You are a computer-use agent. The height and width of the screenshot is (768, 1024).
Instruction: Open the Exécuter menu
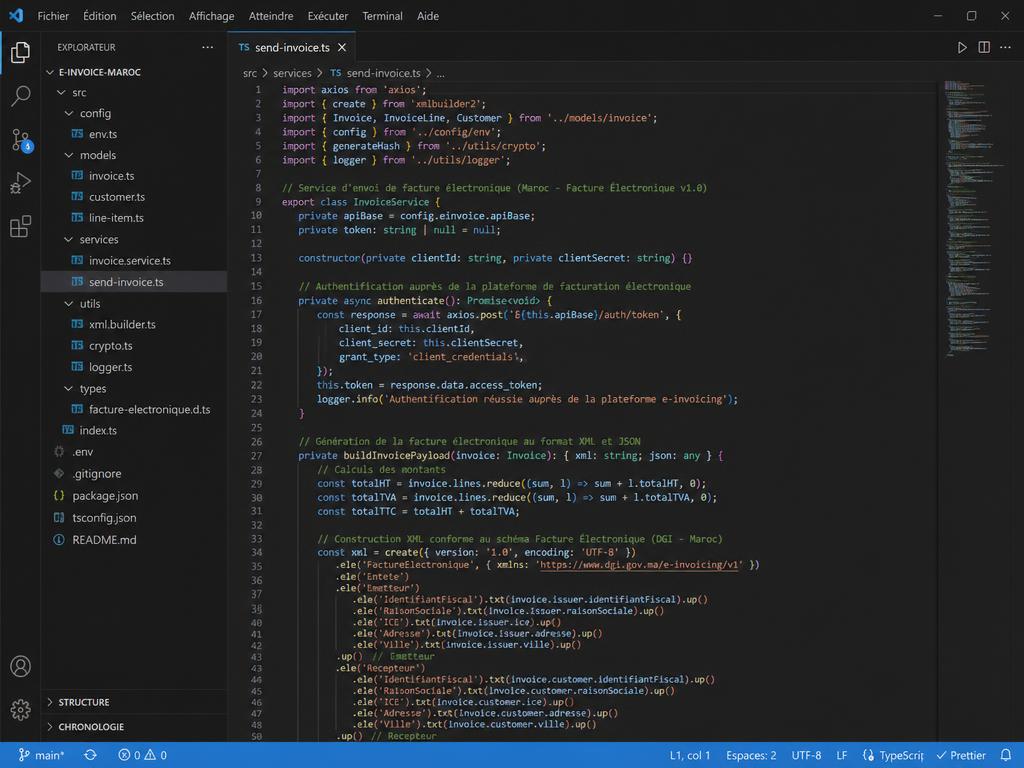point(328,16)
